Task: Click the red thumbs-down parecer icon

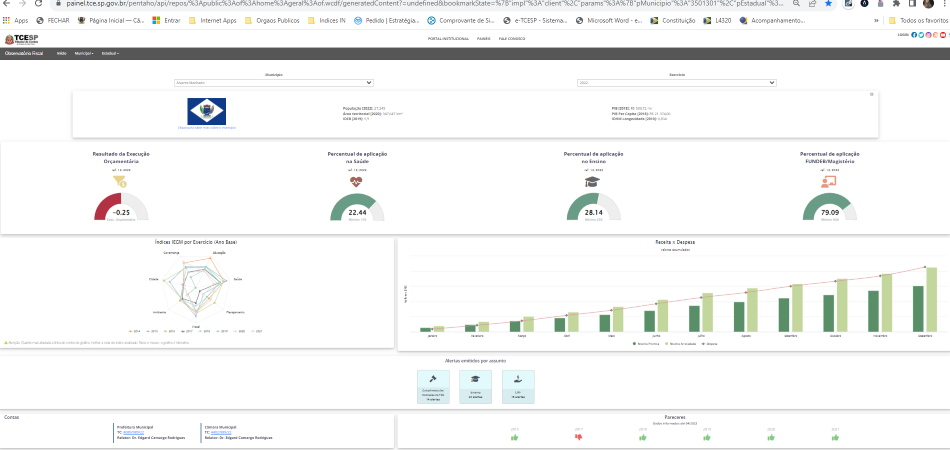Action: click(x=578, y=437)
